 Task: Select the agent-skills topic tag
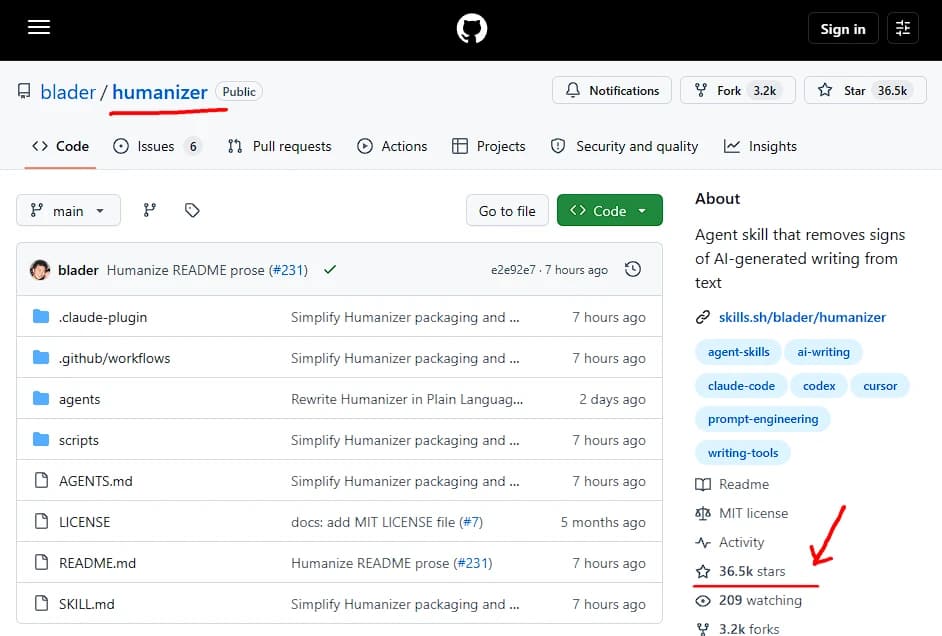click(738, 352)
